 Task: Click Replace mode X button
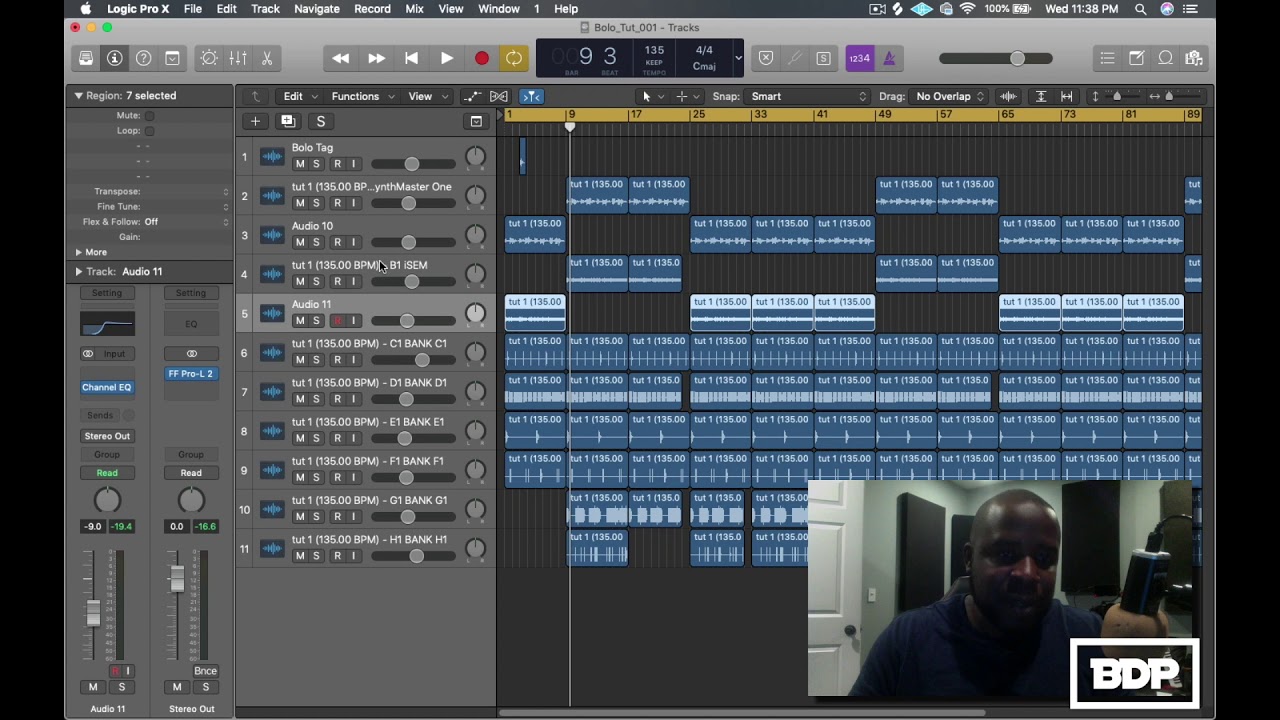point(766,58)
